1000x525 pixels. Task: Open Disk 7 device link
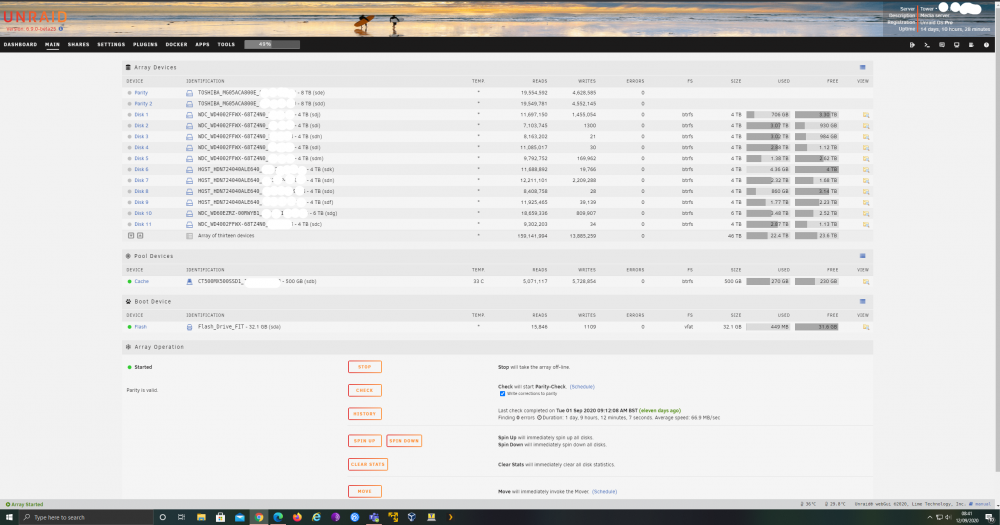point(141,181)
